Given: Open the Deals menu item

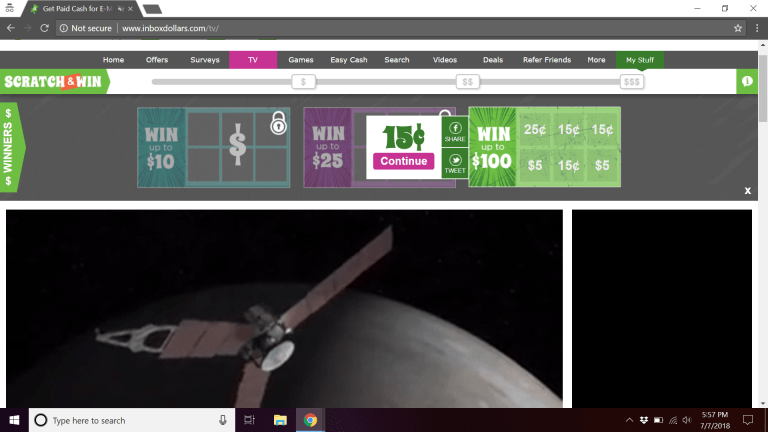Looking at the screenshot, I should tap(493, 60).
